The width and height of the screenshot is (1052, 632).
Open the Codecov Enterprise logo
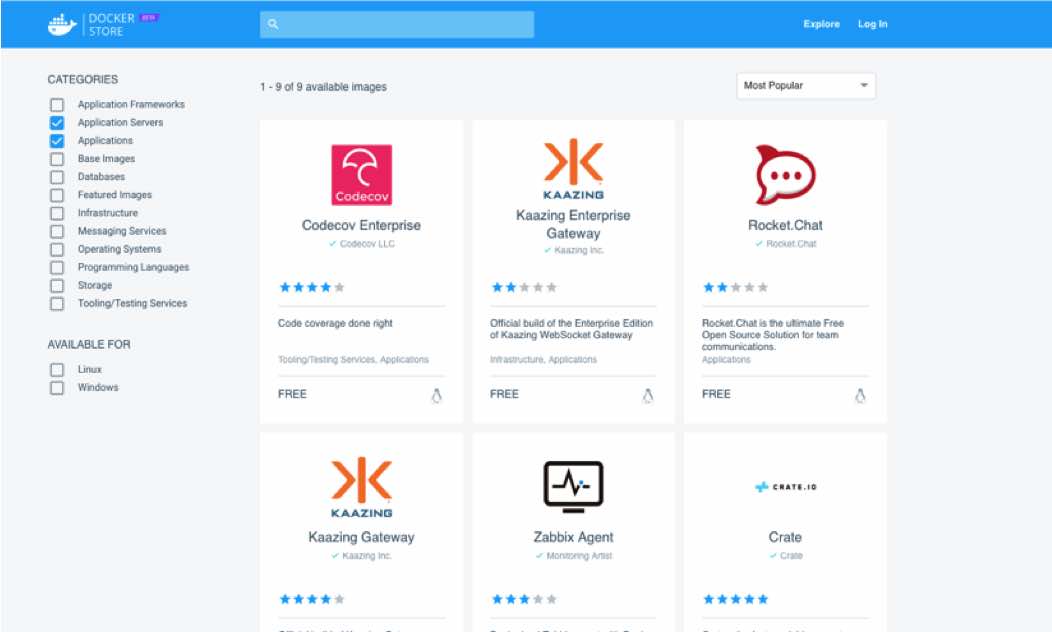click(x=362, y=174)
